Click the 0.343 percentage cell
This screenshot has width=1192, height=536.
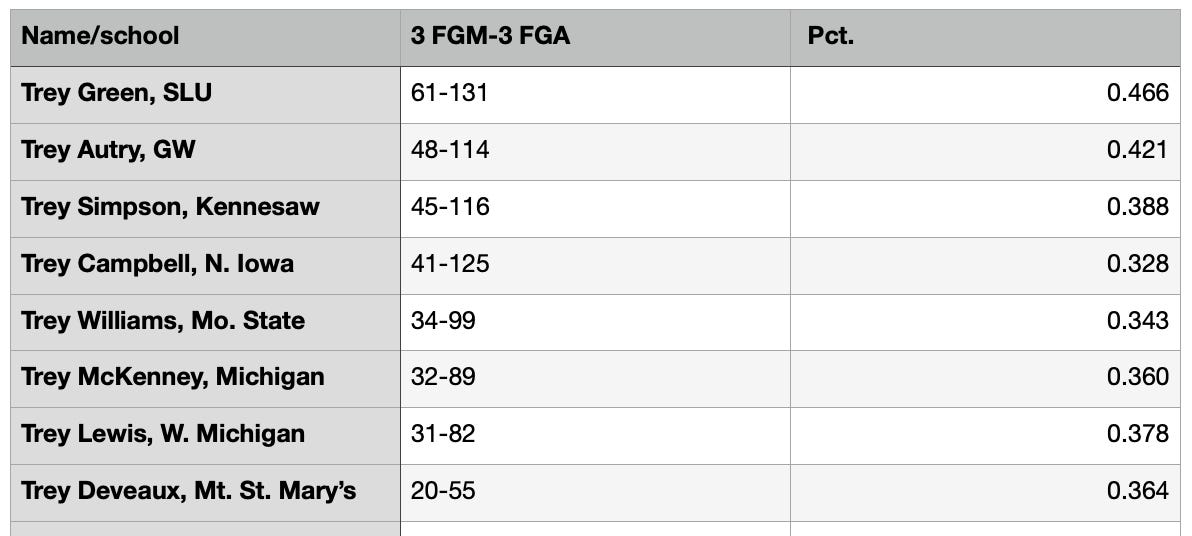click(985, 322)
